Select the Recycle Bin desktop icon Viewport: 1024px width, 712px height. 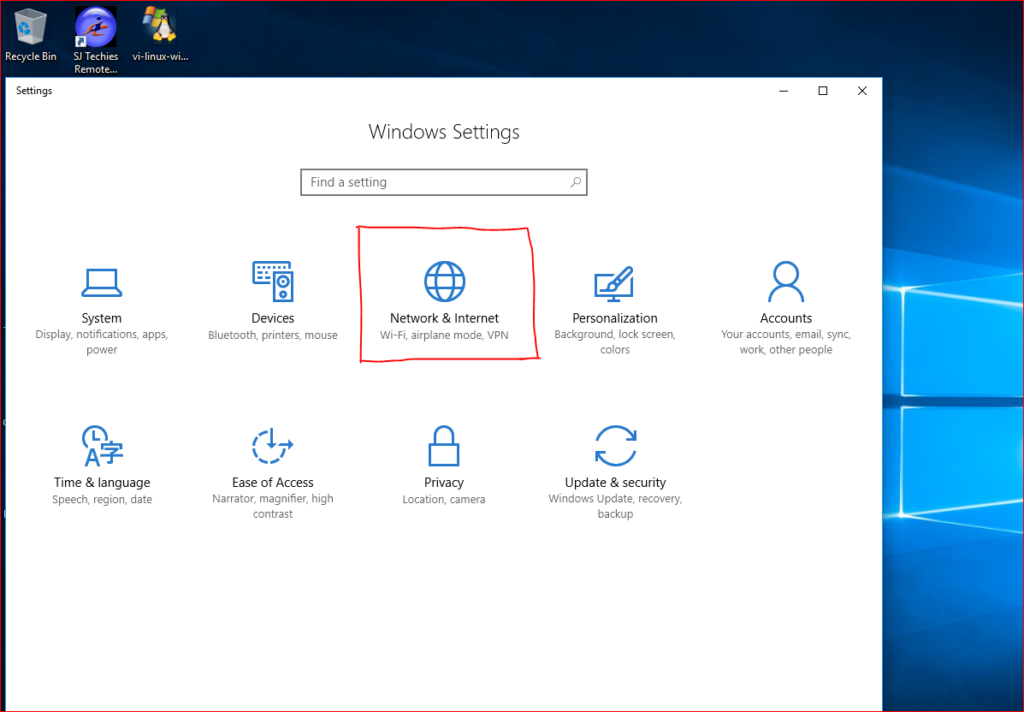(30, 36)
